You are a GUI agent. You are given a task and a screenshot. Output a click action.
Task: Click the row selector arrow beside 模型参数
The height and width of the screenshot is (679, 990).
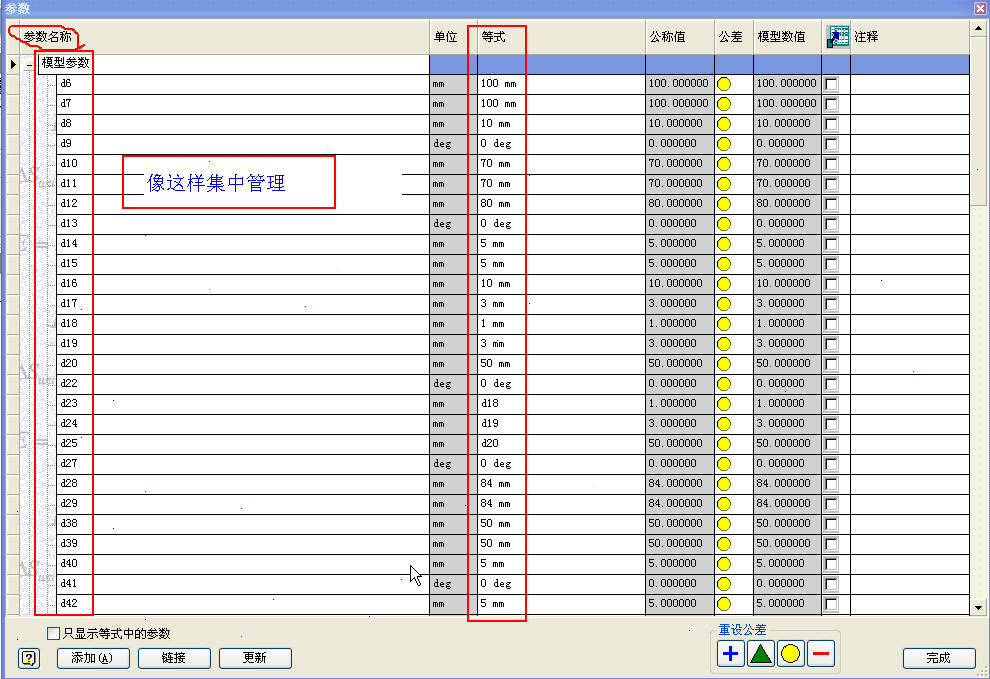pos(13,64)
